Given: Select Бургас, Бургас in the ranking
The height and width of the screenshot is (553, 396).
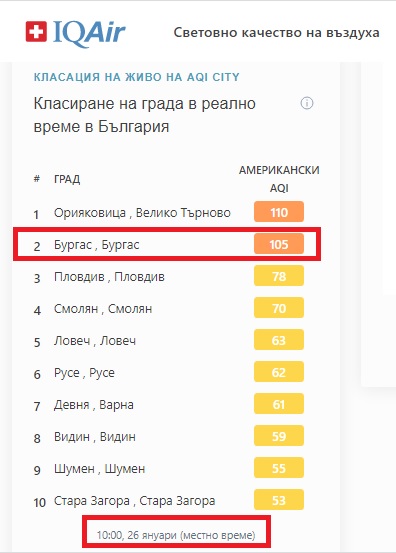Looking at the screenshot, I should [96, 245].
